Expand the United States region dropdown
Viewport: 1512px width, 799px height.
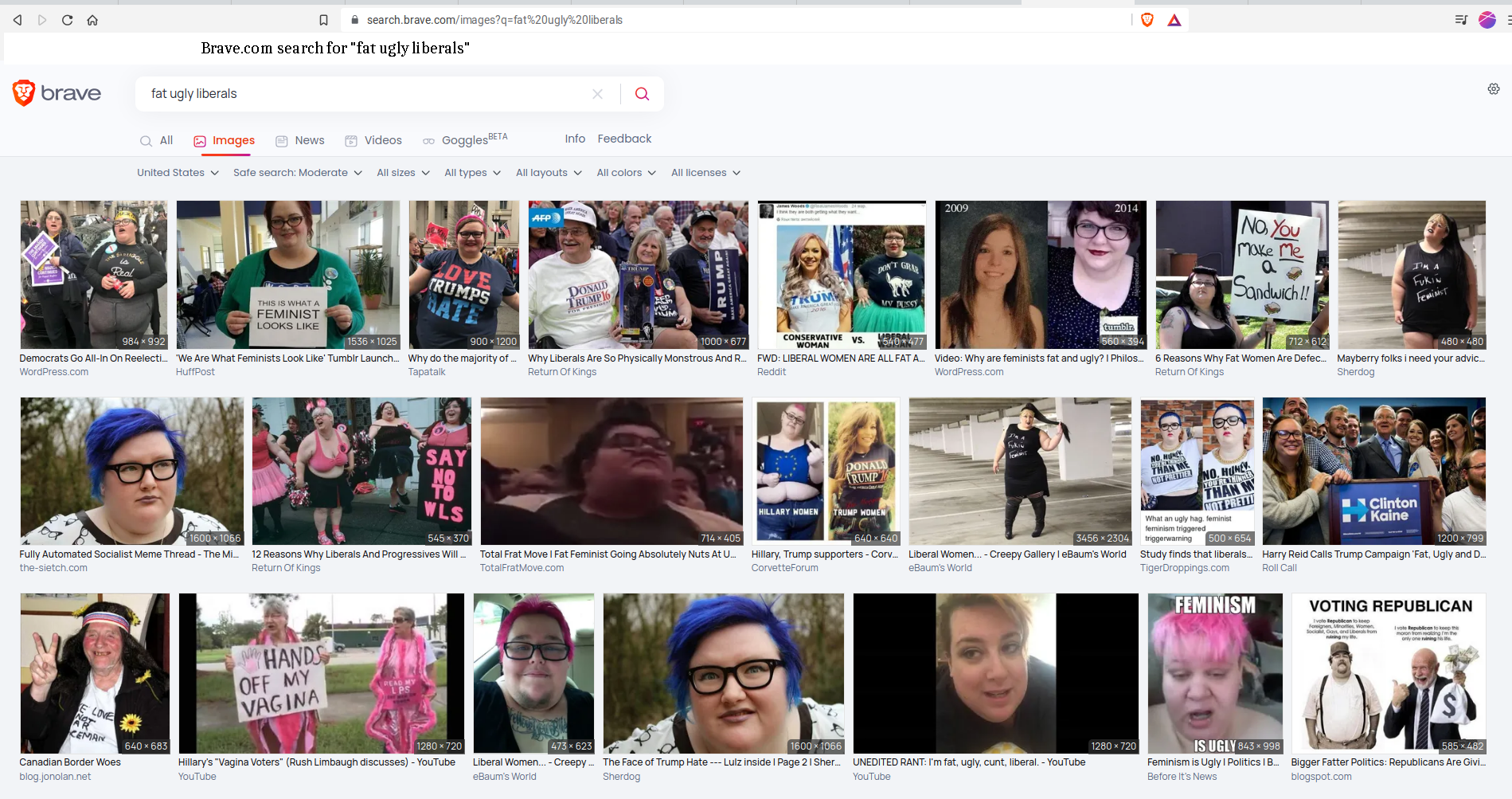coord(178,173)
